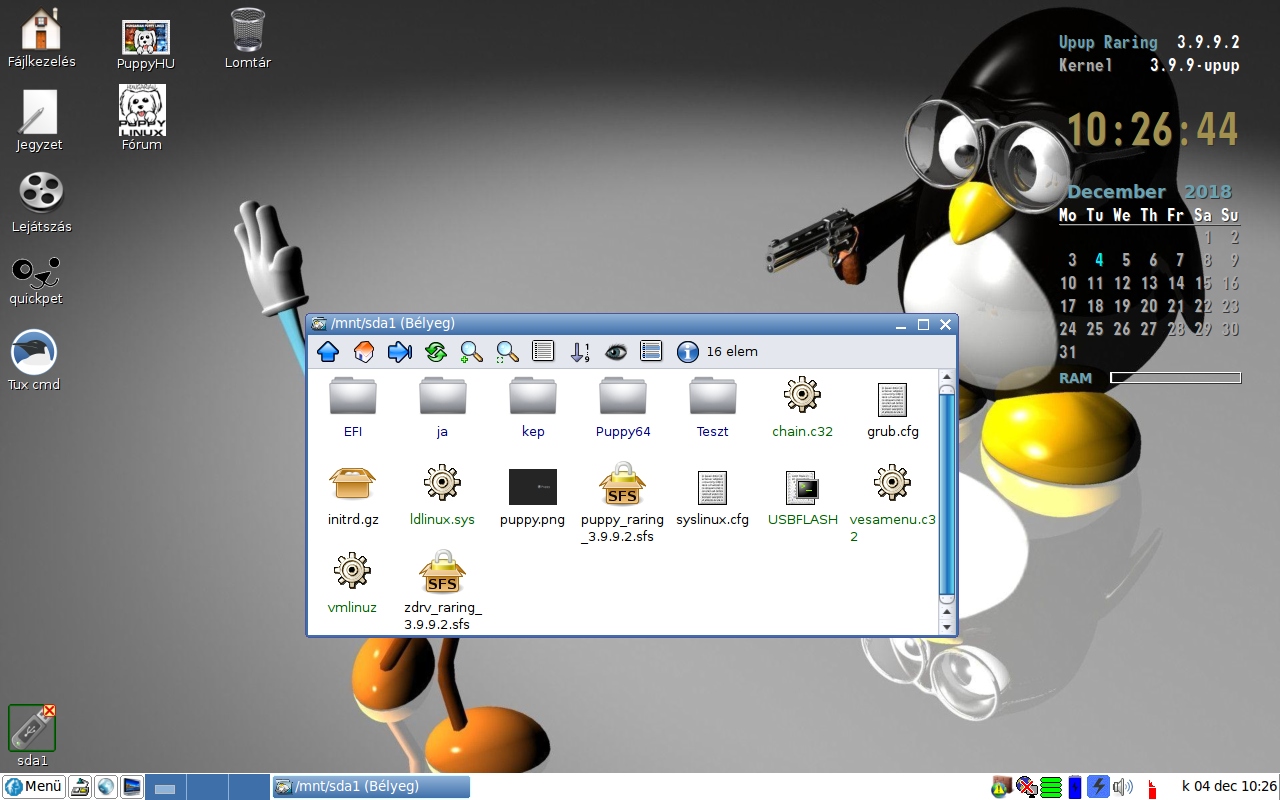Maximize the /mnt/sda1 window
Viewport: 1280px width, 800px height.
[x=923, y=324]
